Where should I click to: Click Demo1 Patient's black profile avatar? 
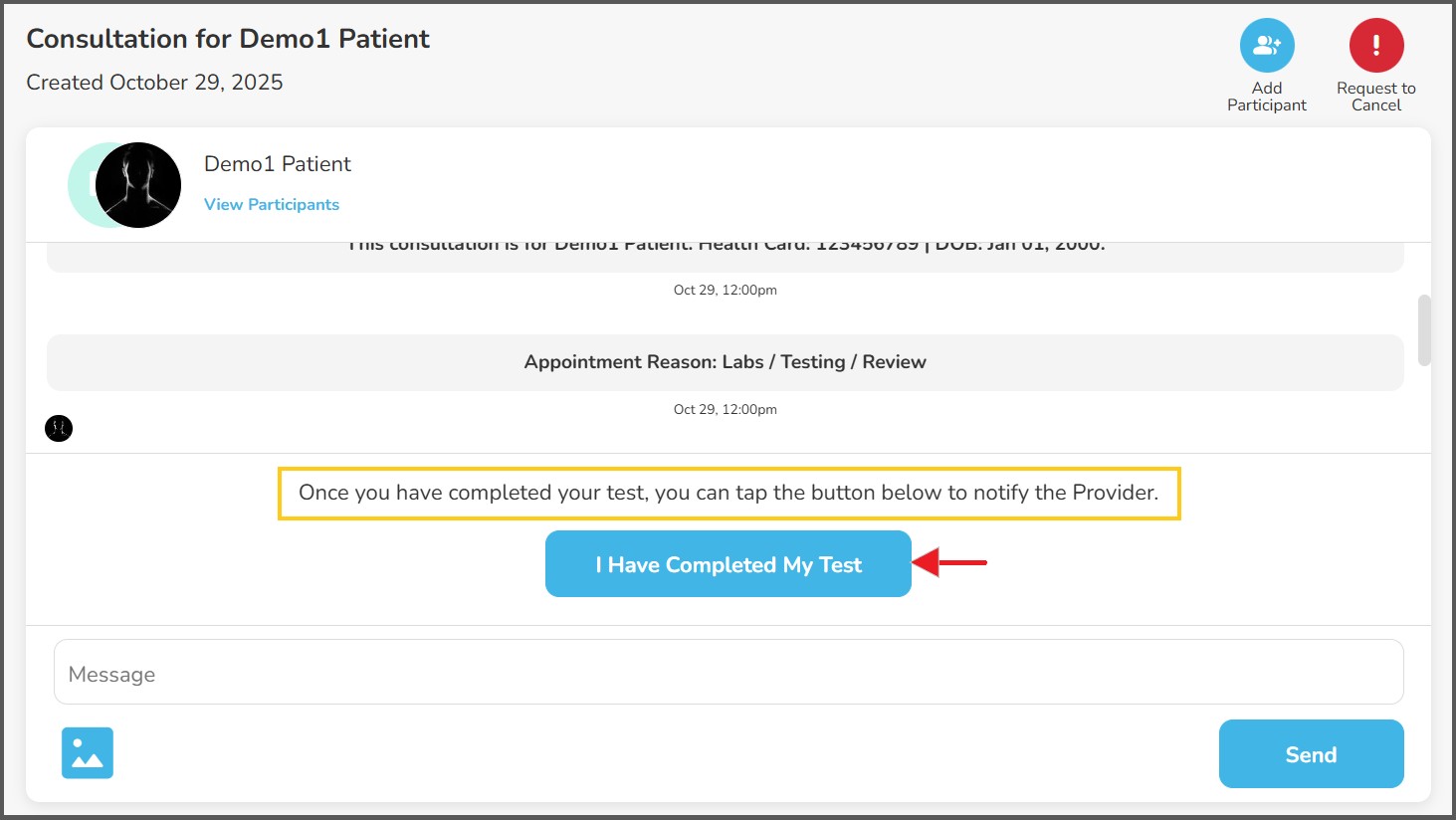pos(138,185)
